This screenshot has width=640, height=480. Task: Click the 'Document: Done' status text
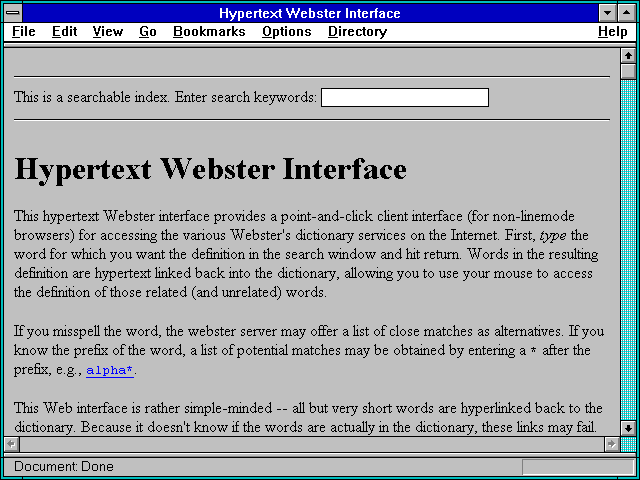point(64,467)
